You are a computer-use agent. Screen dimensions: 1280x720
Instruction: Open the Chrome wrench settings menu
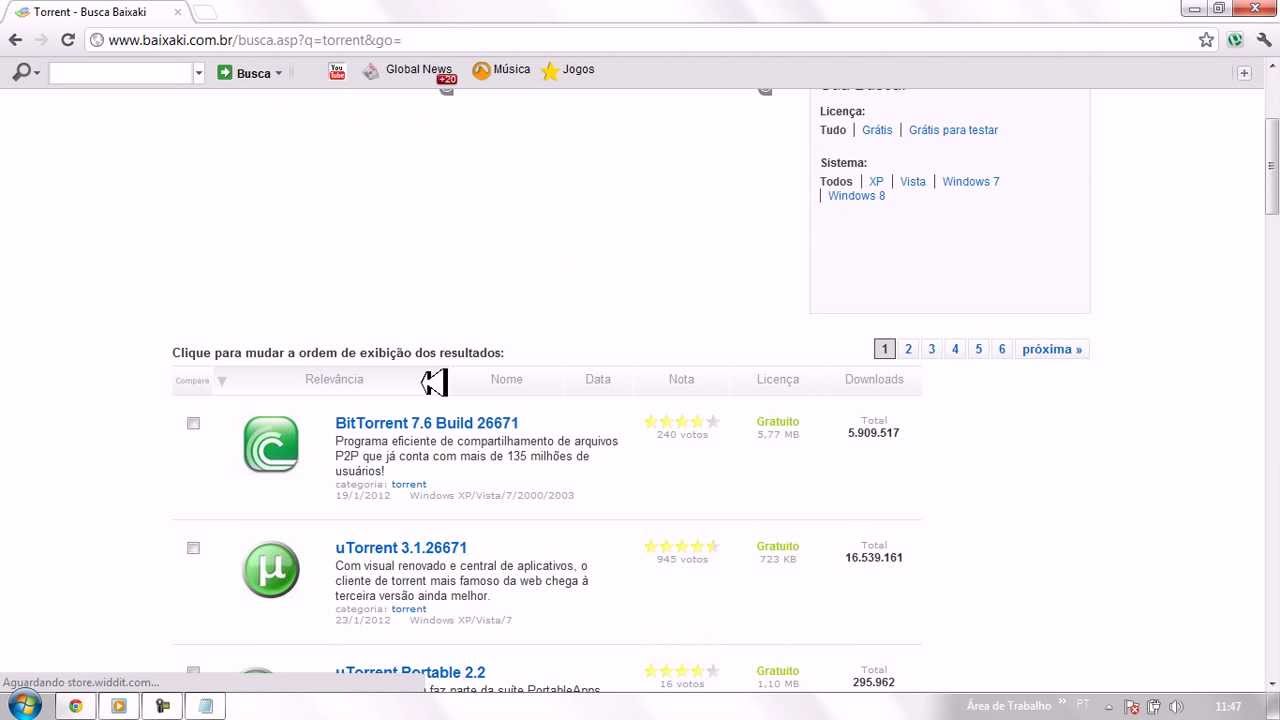pyautogui.click(x=1264, y=40)
